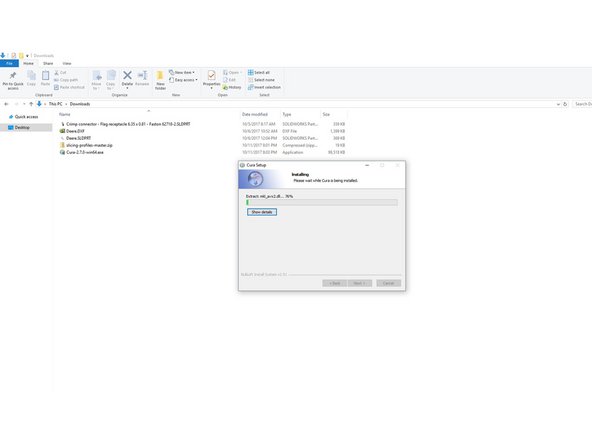Expand the Properties dropdown arrow
592x444 pixels.
click(x=211, y=88)
